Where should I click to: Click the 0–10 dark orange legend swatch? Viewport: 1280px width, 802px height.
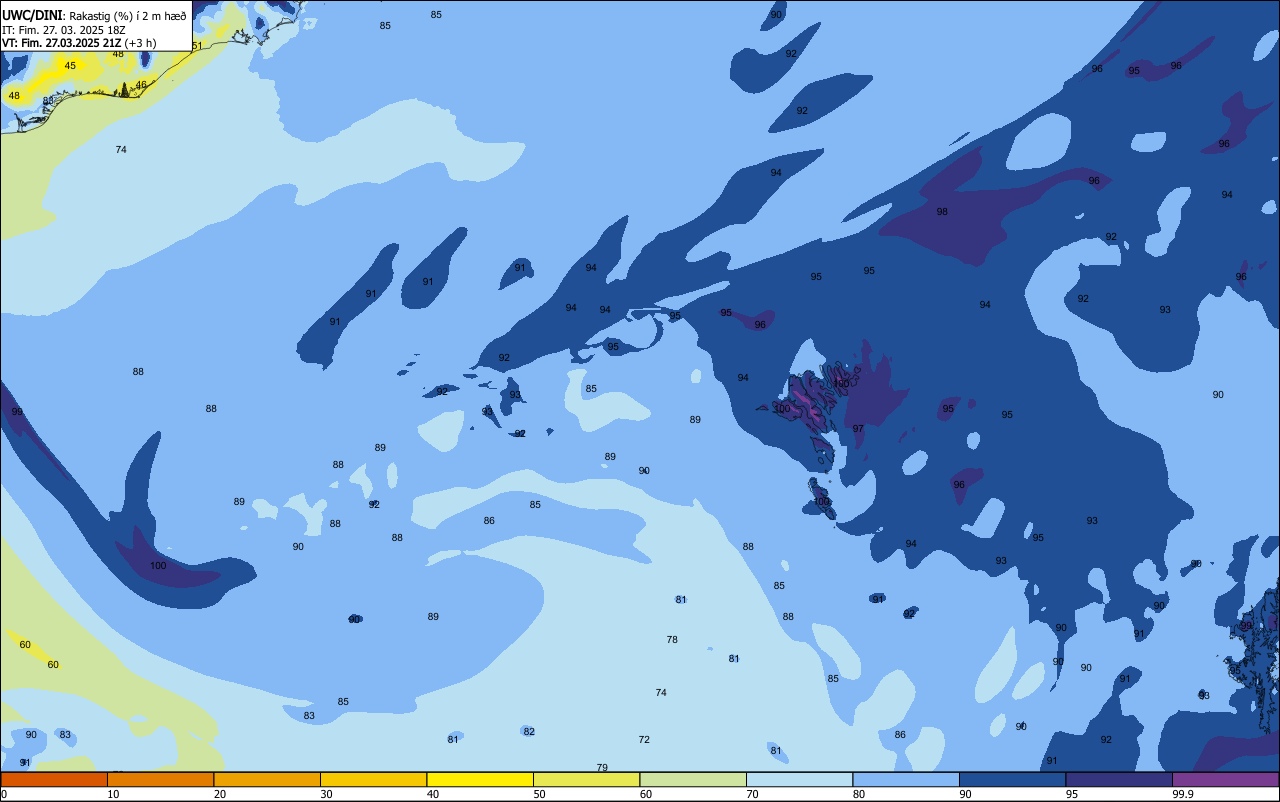(54, 779)
